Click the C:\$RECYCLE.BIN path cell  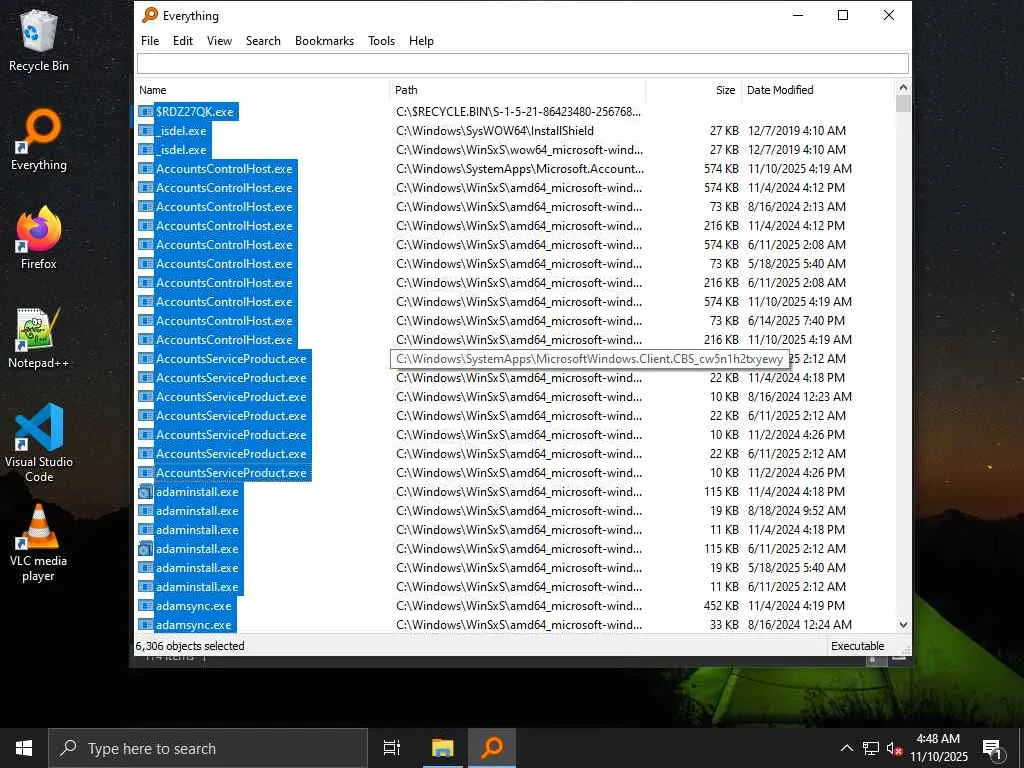coord(519,112)
